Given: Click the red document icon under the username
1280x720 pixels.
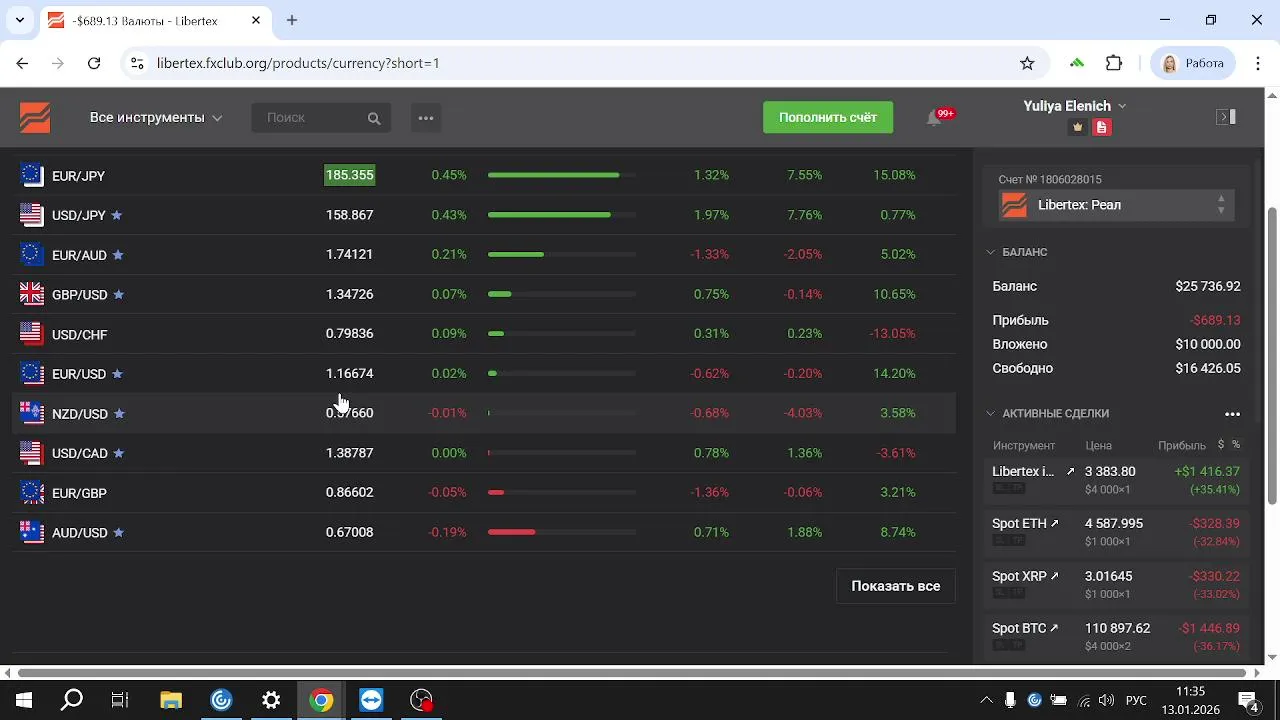Looking at the screenshot, I should coord(1101,127).
